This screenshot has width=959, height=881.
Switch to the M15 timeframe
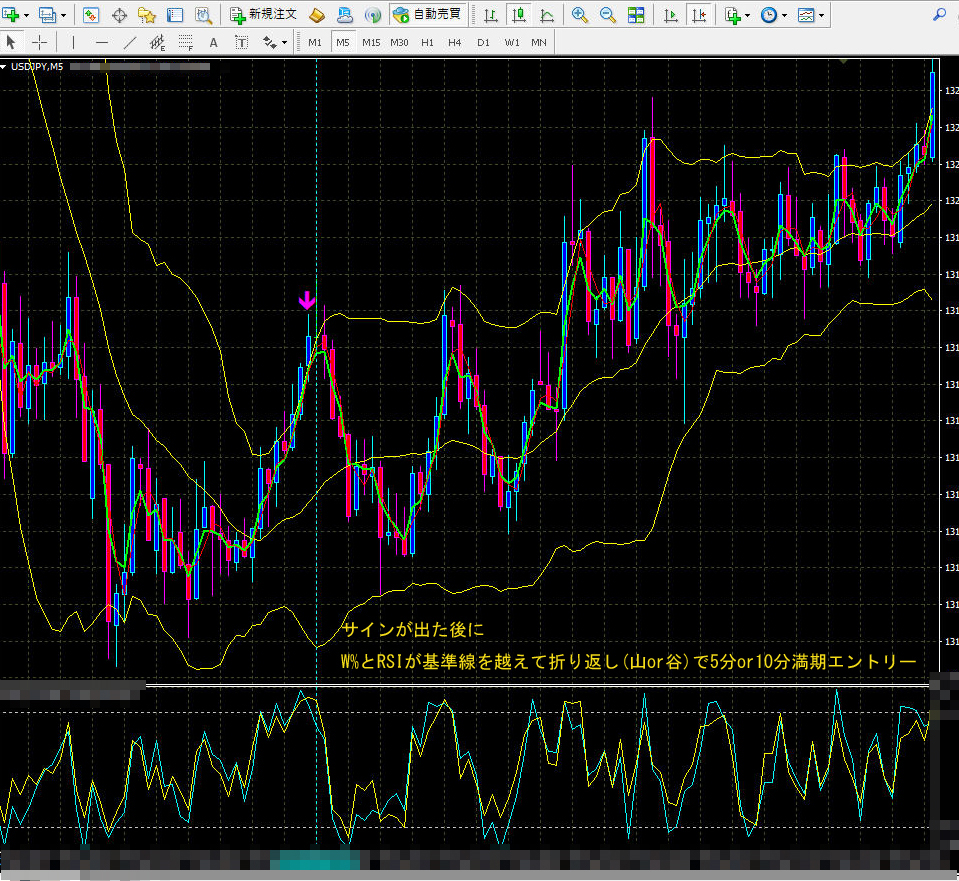[x=371, y=42]
